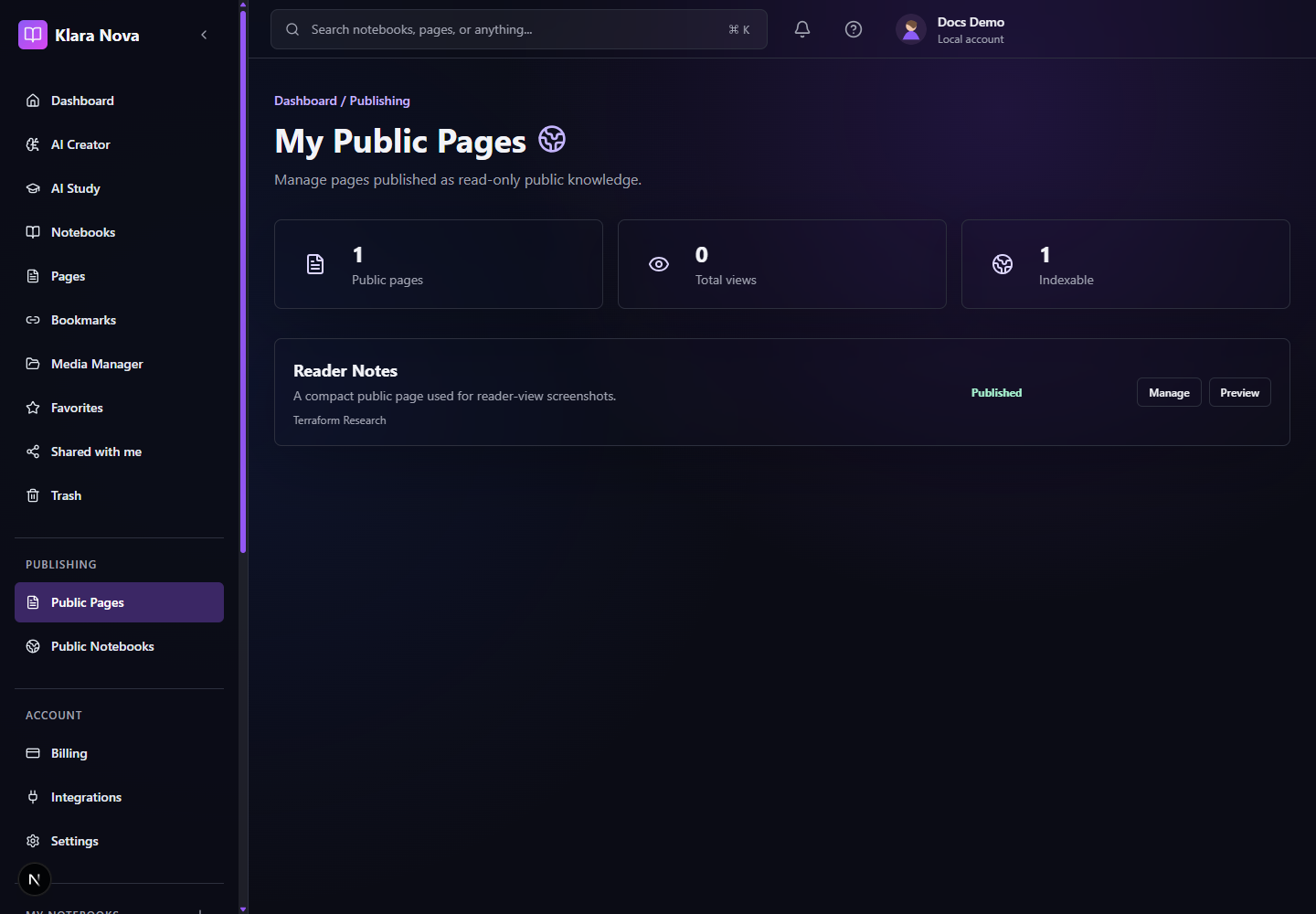Click the Terraform Research notebook label
Image resolution: width=1316 pixels, height=914 pixels.
[340, 420]
